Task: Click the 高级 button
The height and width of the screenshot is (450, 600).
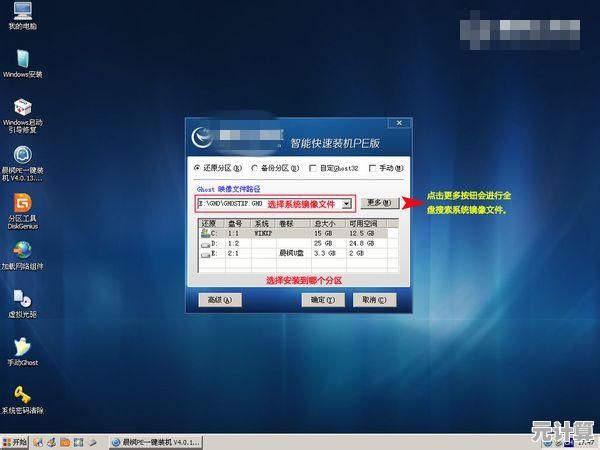Action: click(x=220, y=299)
